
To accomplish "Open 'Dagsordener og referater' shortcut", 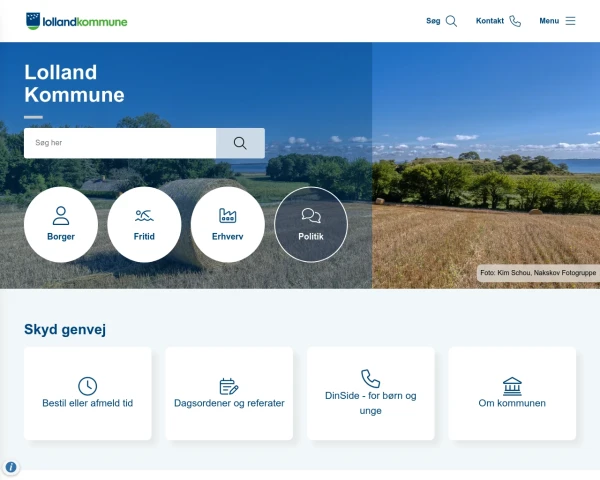I will click(x=229, y=393).
